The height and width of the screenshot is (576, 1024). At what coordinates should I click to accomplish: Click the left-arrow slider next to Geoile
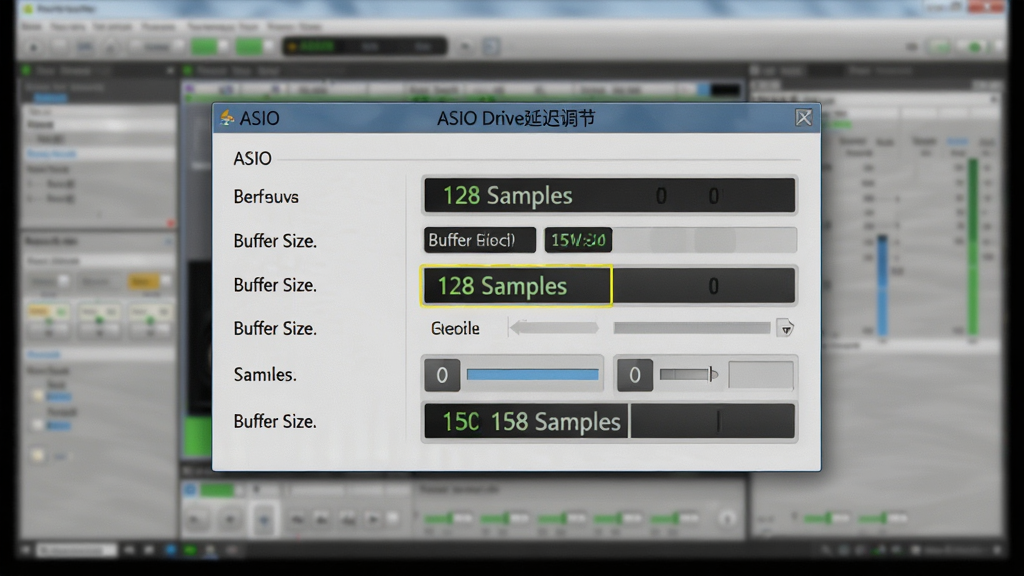554,328
